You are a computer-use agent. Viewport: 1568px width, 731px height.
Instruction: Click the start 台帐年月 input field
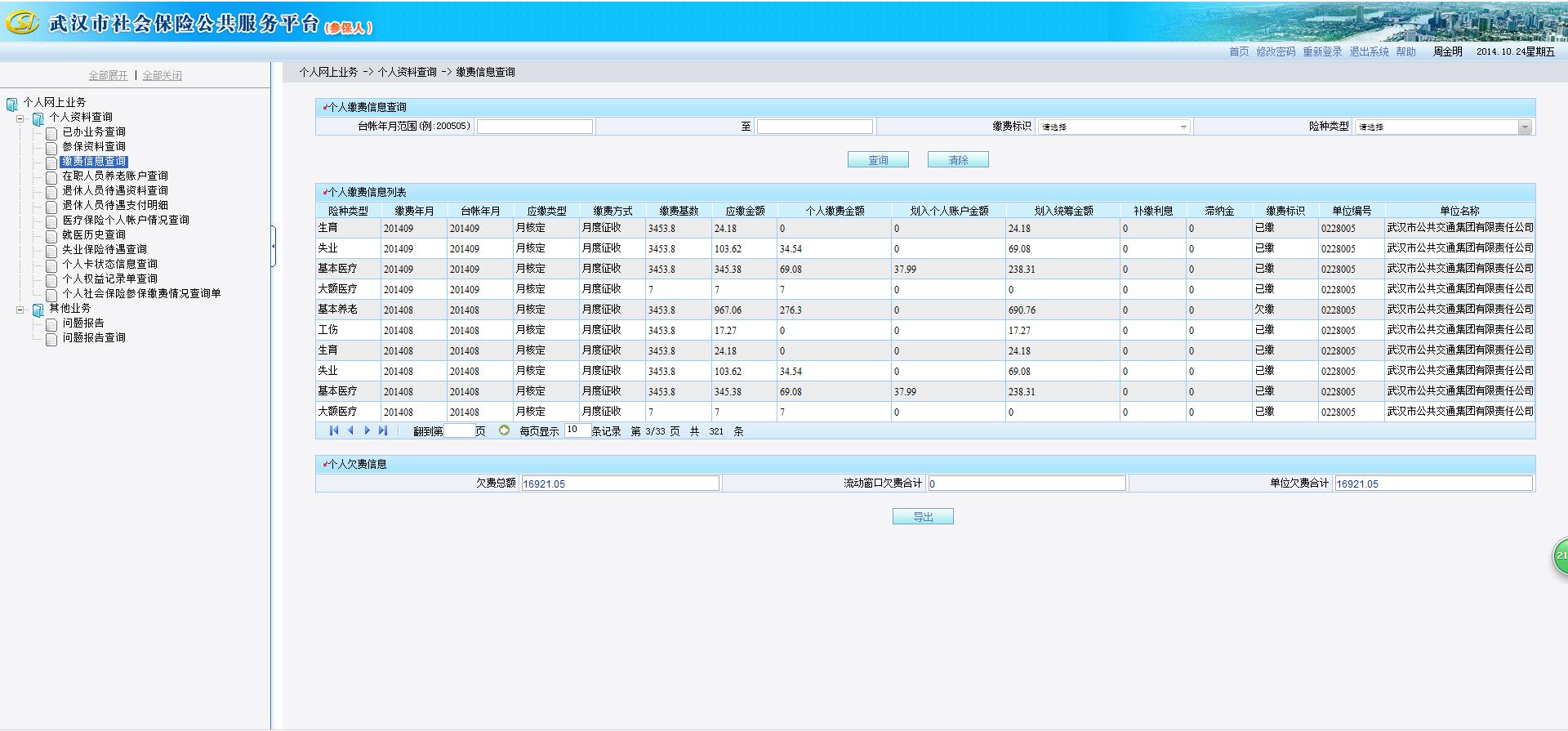coord(535,127)
